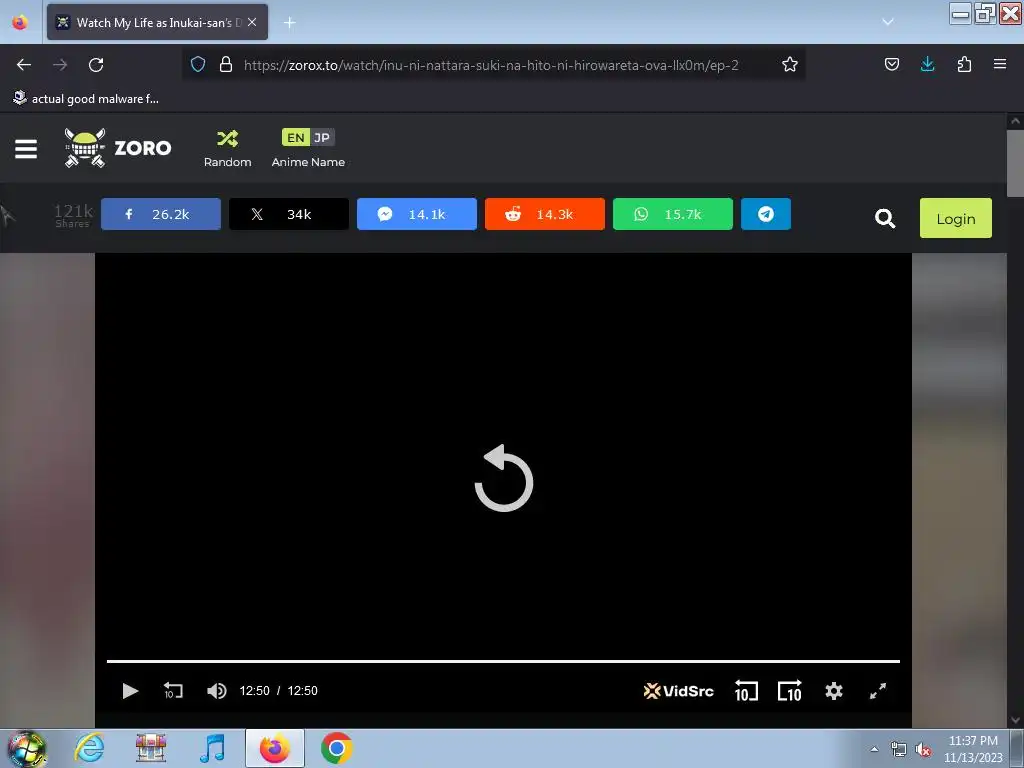
Task: Share via Messenger 14.1k button
Action: 417,214
